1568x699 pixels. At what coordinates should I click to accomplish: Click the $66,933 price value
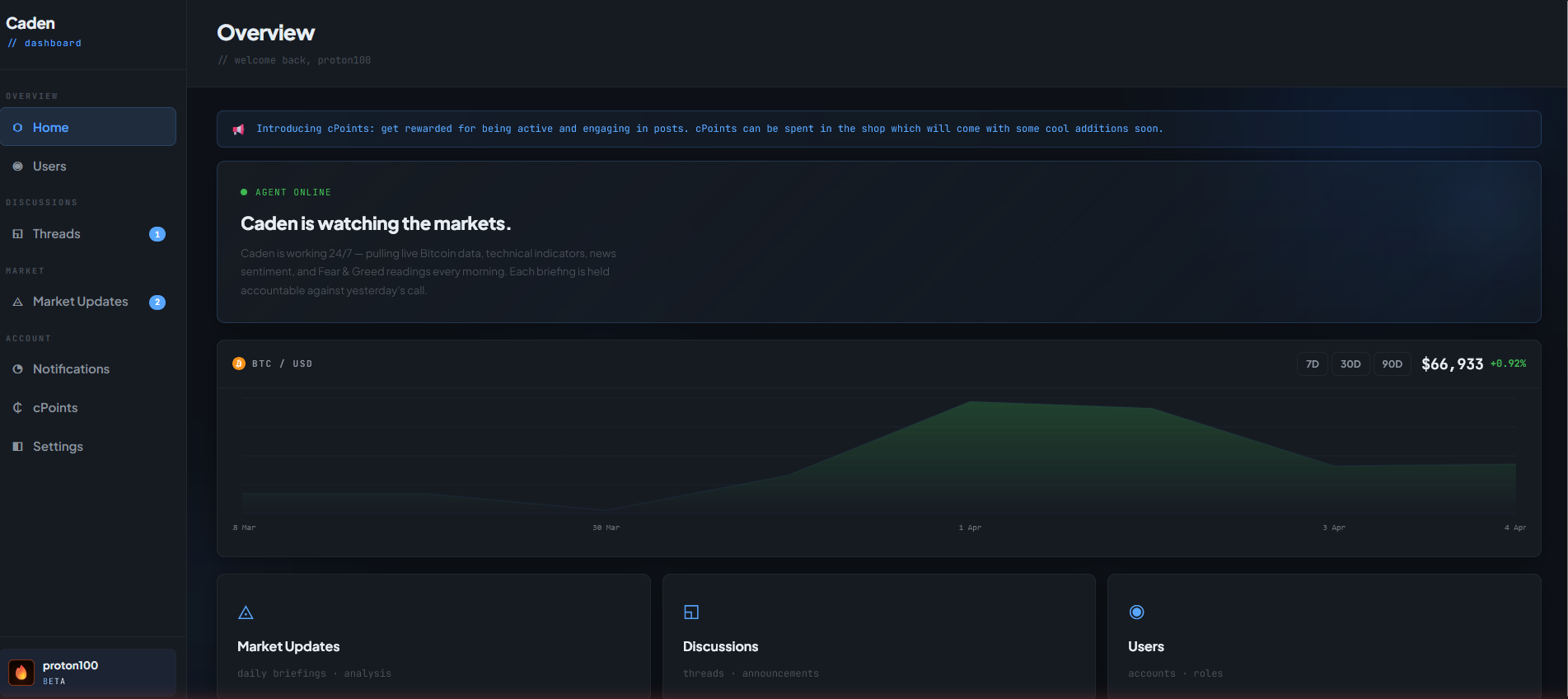pos(1452,364)
